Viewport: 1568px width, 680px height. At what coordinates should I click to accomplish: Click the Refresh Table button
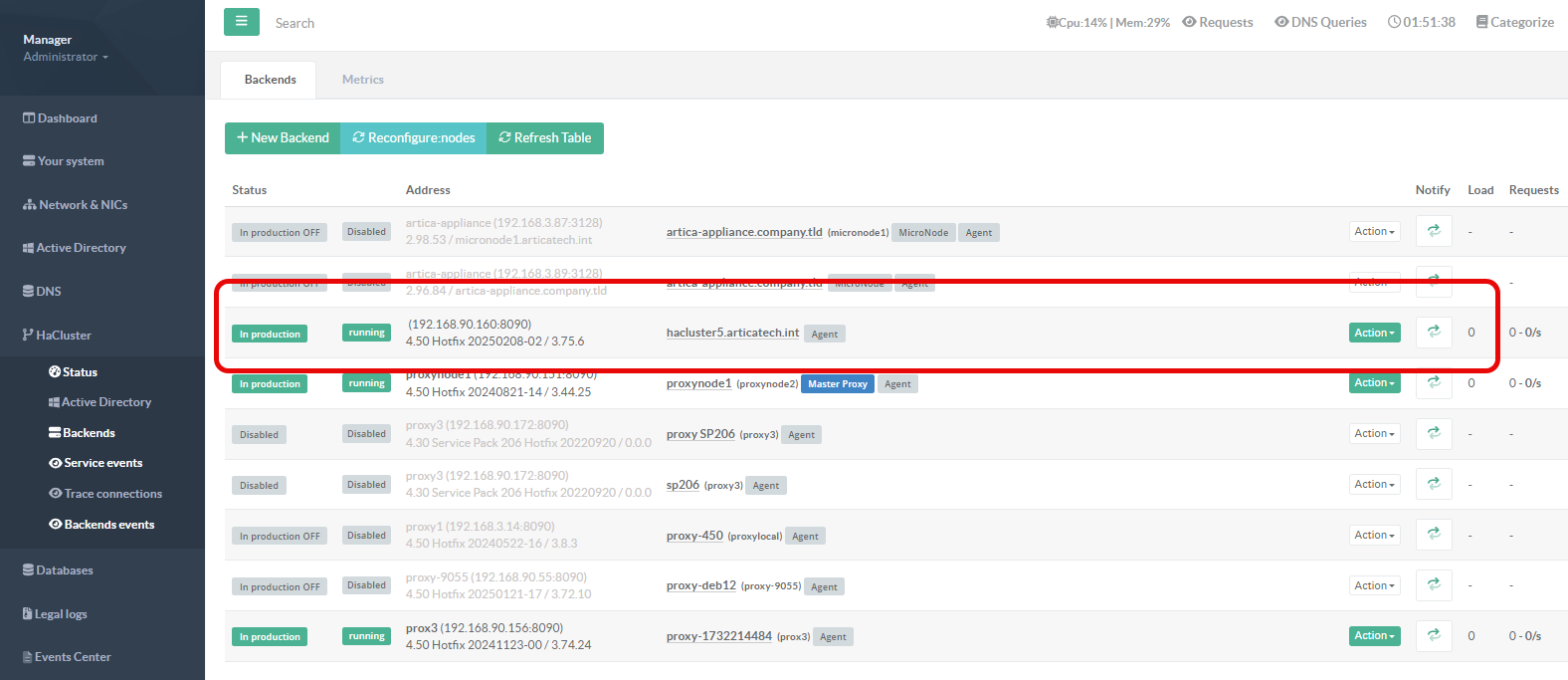click(545, 138)
